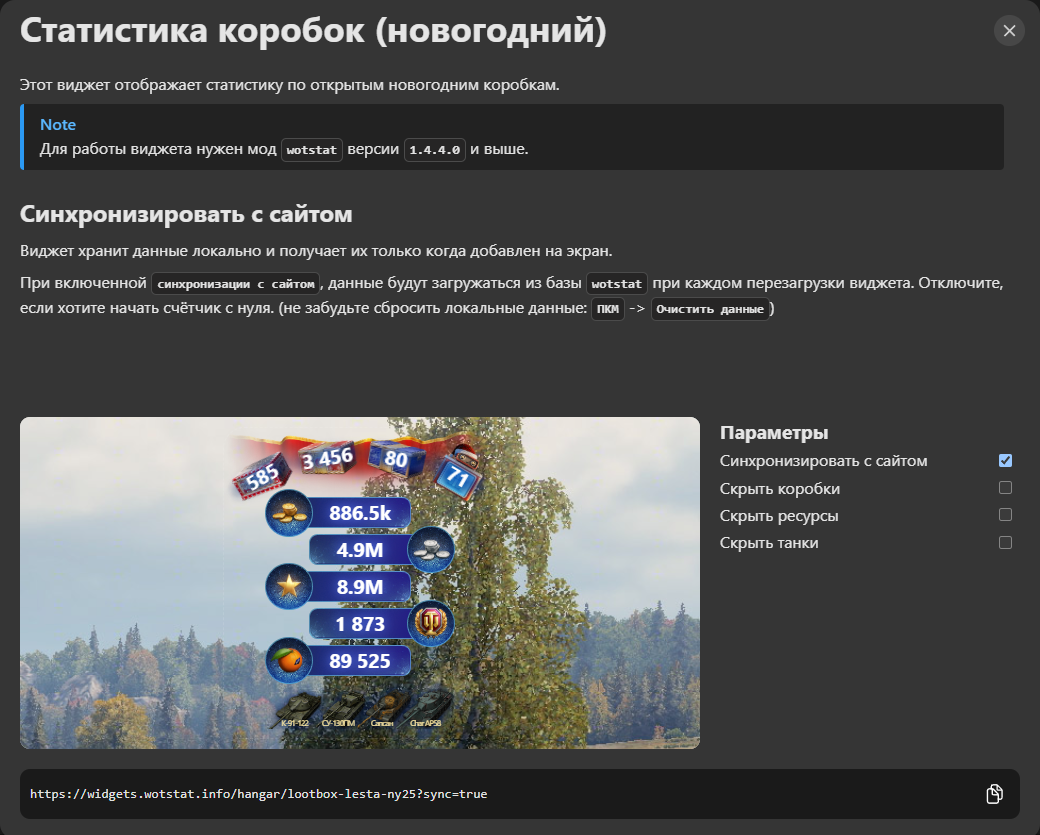Click the wotstat badge in the Note box
Screen dimensions: 1040x835
click(x=311, y=149)
